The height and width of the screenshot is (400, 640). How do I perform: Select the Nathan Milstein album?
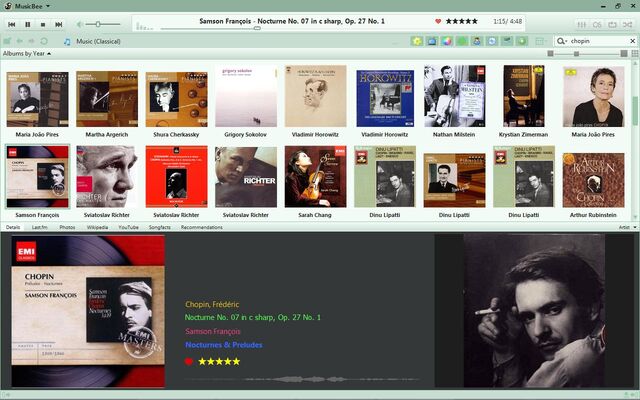[454, 96]
